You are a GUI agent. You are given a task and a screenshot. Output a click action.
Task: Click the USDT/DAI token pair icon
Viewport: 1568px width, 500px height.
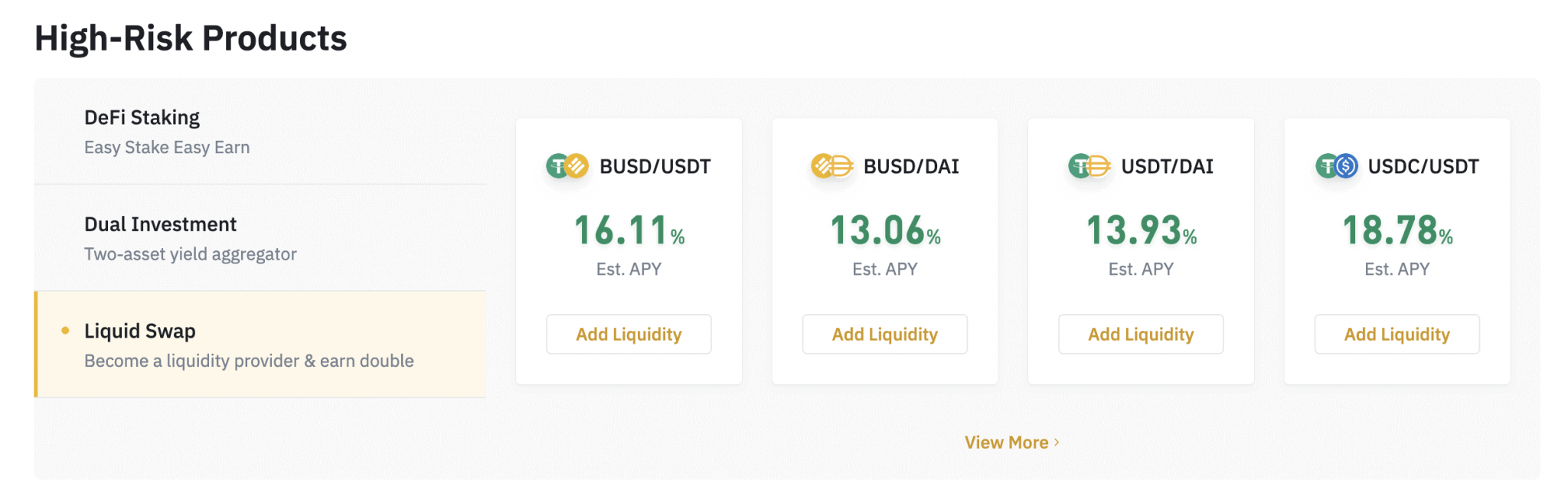[1089, 166]
